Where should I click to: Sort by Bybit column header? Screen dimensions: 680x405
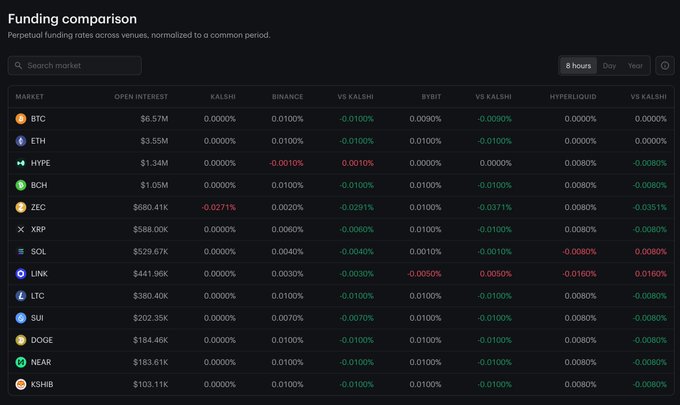coord(431,97)
